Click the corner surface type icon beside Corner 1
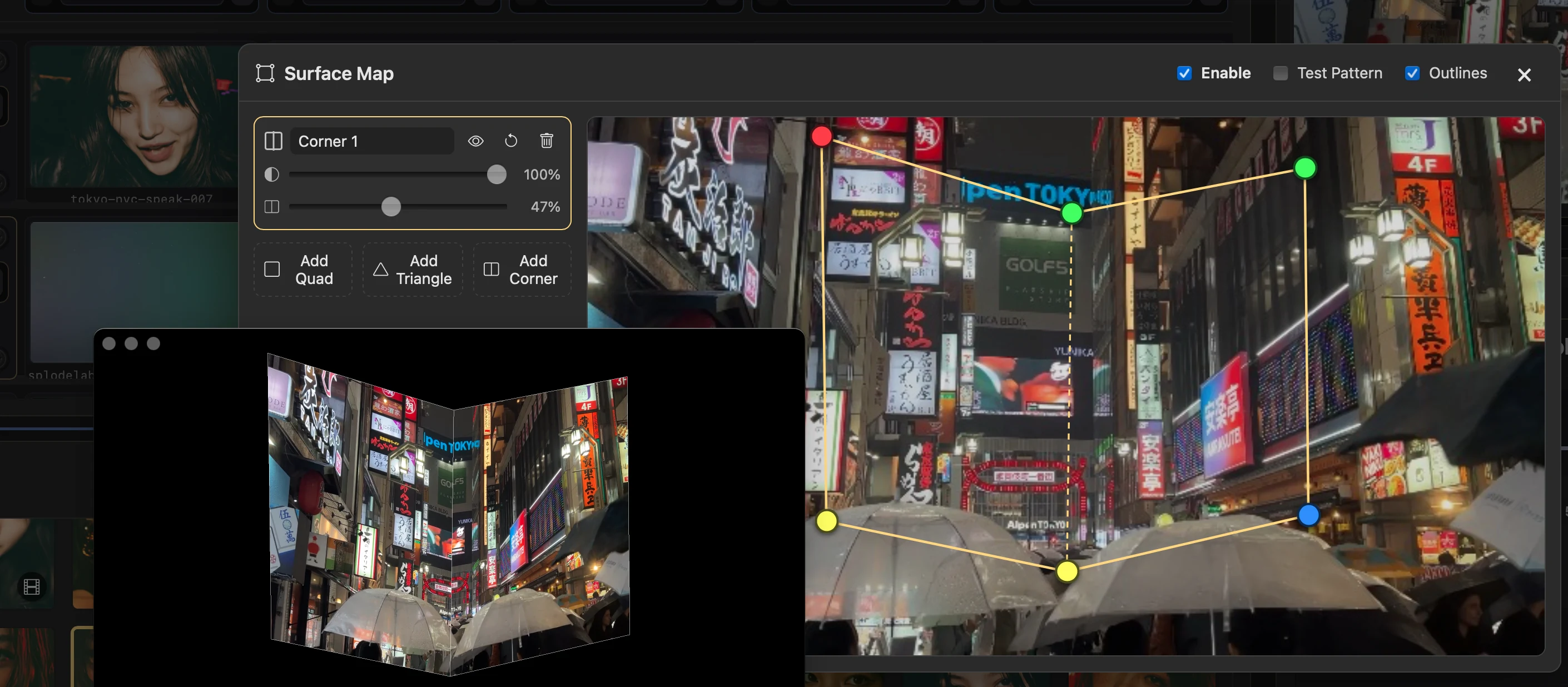The height and width of the screenshot is (687, 1568). 274,141
